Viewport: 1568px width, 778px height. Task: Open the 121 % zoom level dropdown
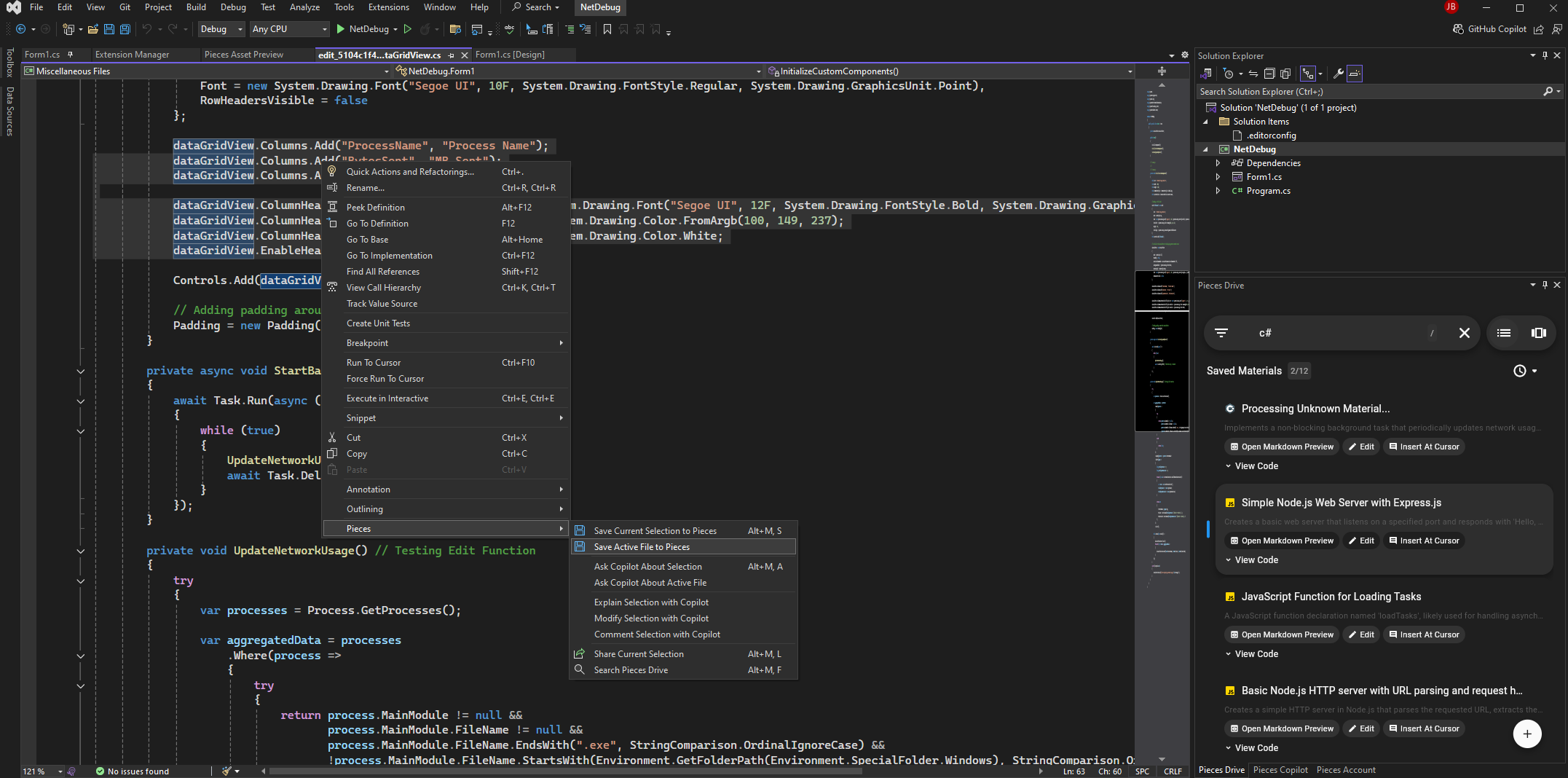pyautogui.click(x=42, y=771)
